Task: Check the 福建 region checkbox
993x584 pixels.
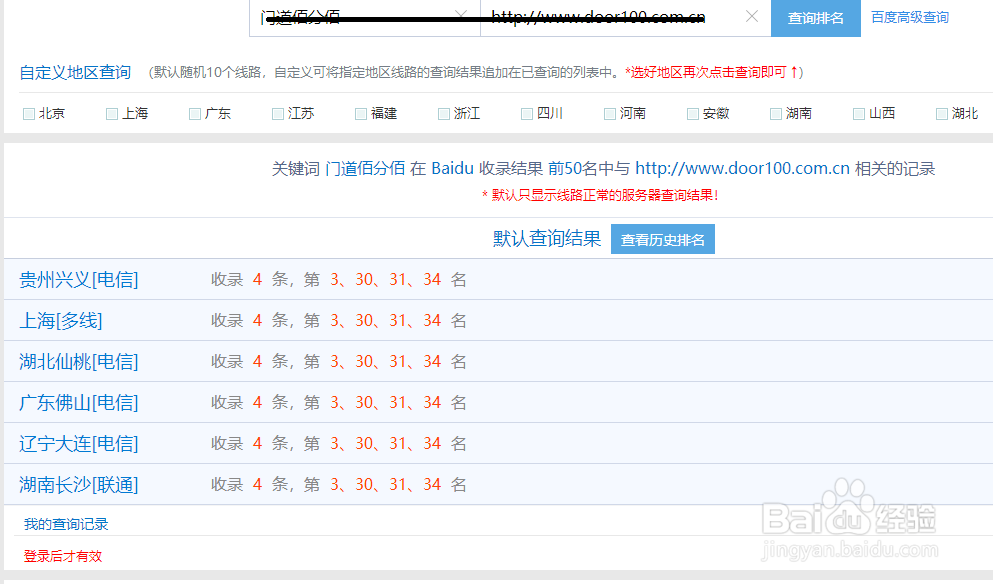Action: click(360, 114)
